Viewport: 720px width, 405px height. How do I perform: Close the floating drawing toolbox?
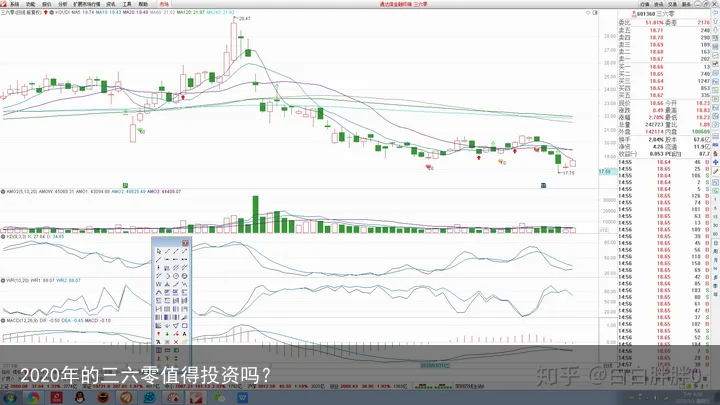click(x=185, y=243)
